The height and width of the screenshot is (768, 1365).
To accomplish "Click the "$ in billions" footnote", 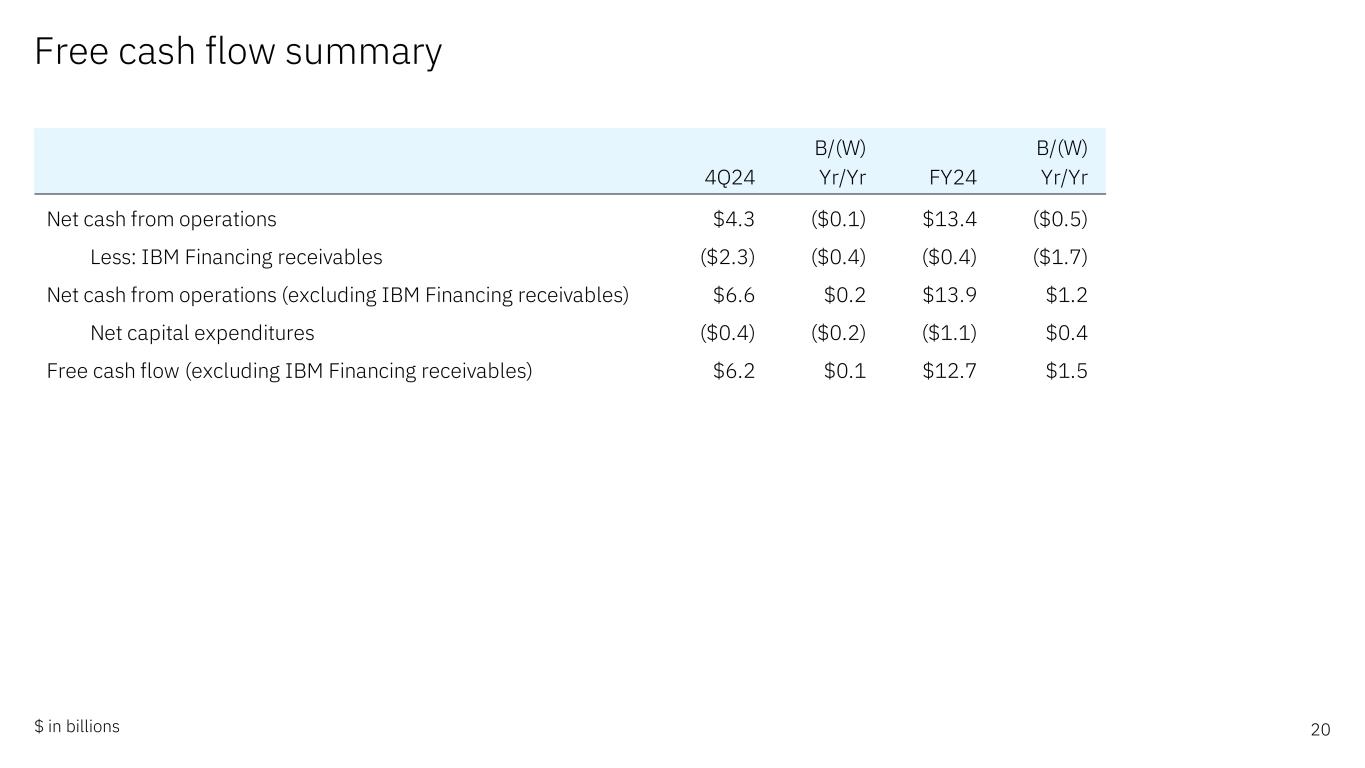I will [77, 727].
